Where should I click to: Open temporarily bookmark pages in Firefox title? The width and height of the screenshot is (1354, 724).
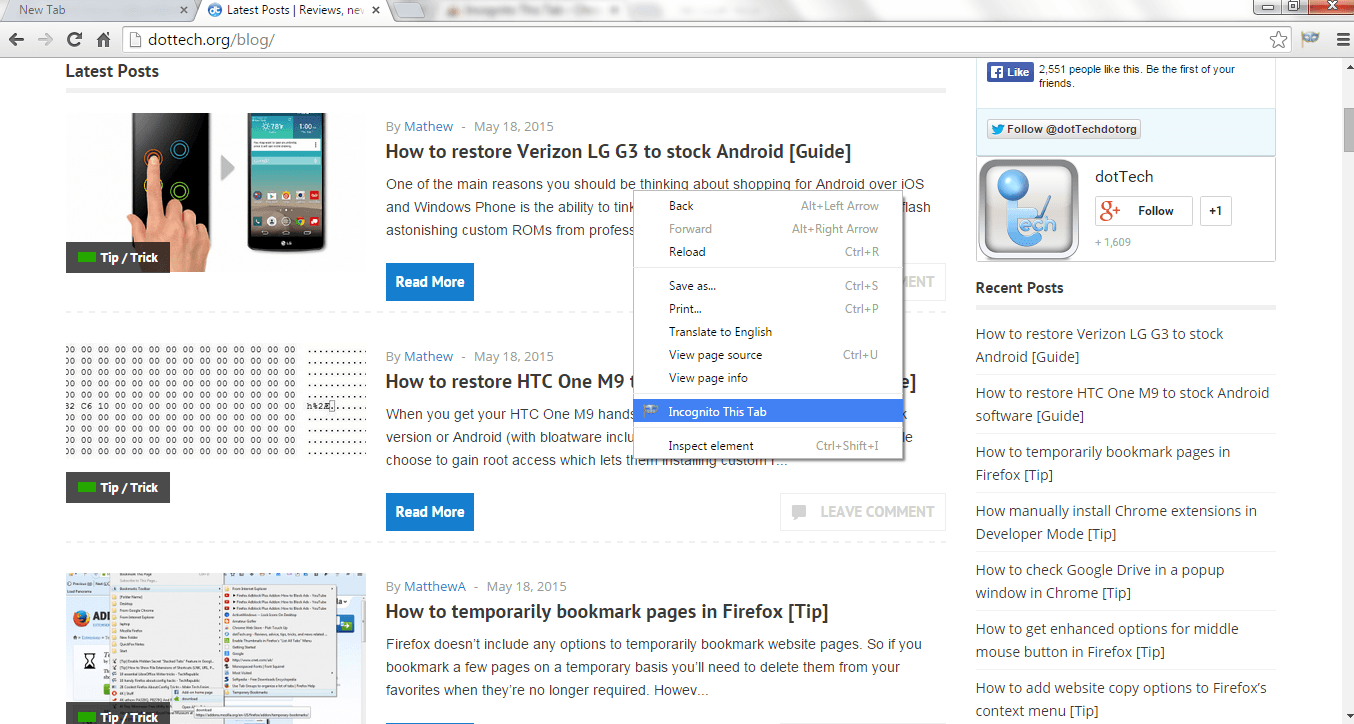pos(607,612)
